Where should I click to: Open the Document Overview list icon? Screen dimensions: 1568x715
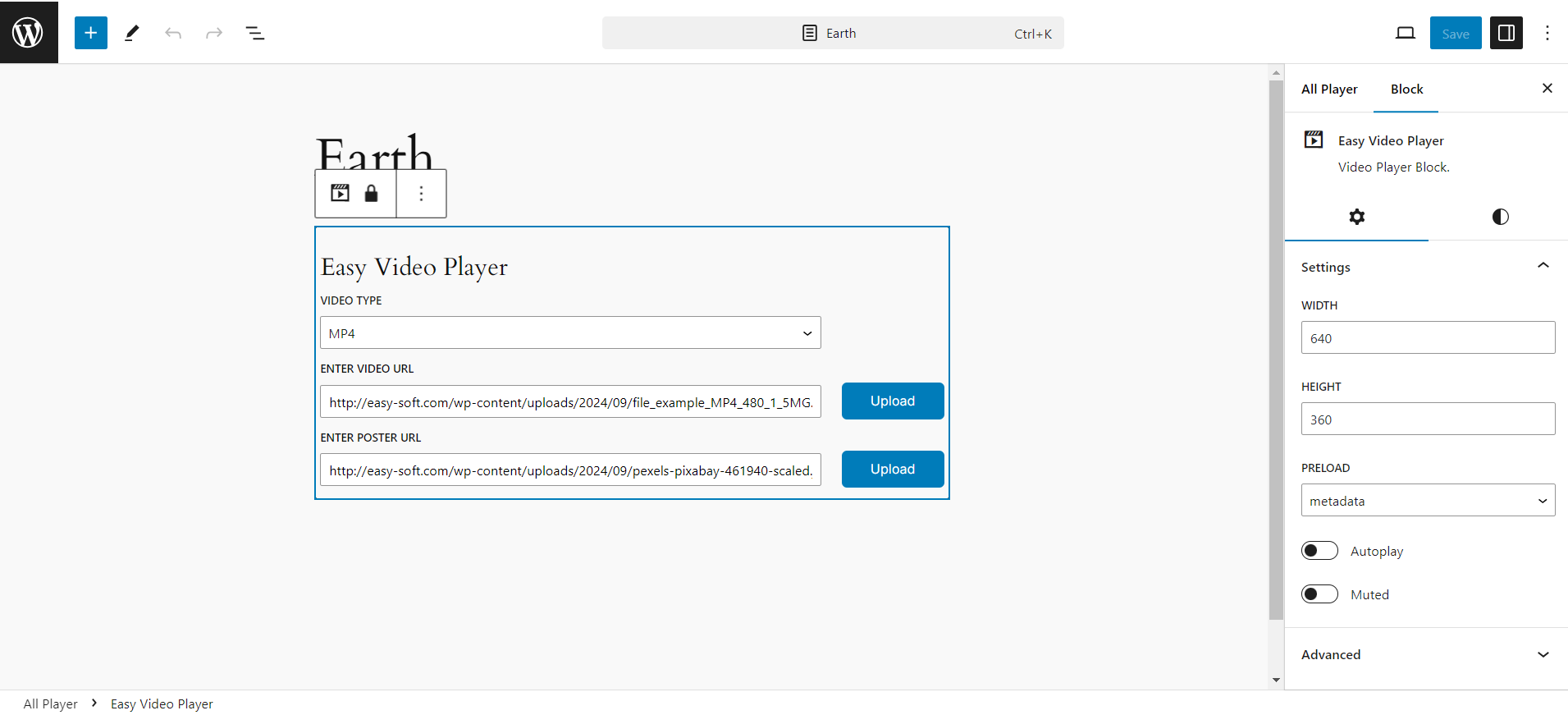[255, 33]
